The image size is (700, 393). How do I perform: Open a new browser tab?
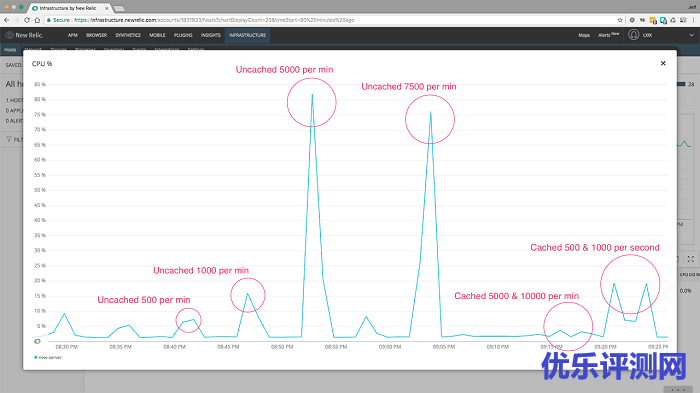[x=119, y=8]
